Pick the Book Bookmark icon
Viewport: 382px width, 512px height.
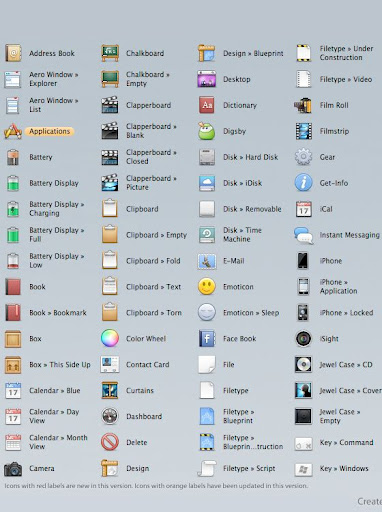(13, 313)
